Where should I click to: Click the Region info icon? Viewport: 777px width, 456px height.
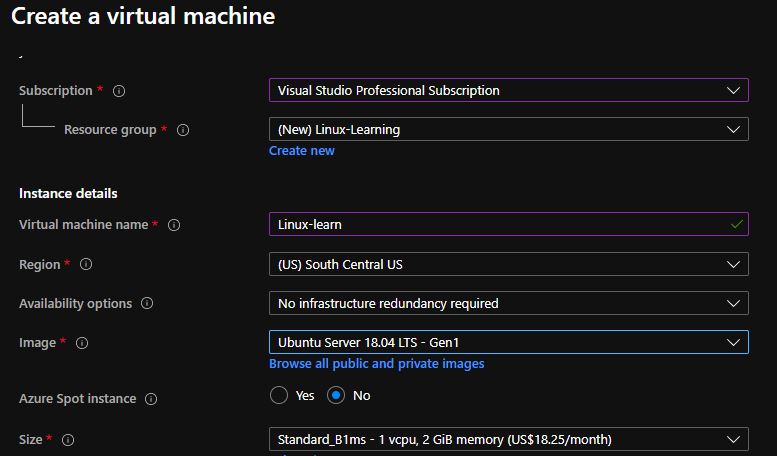(86, 264)
